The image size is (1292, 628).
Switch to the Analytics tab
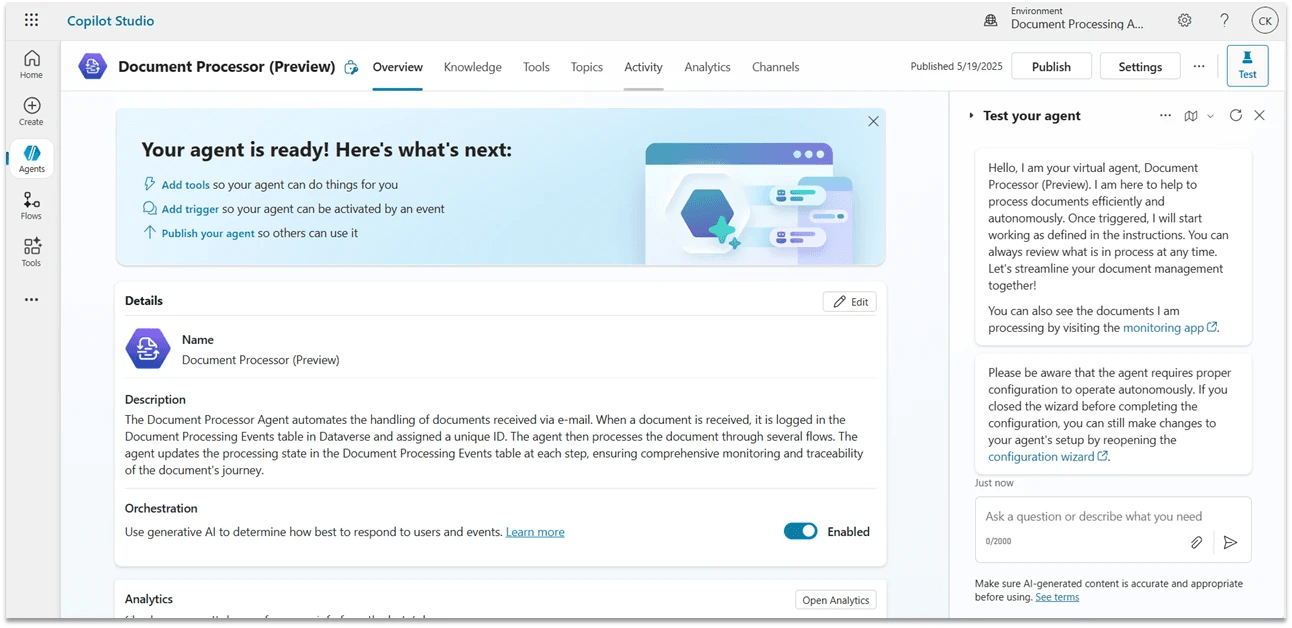click(x=707, y=67)
